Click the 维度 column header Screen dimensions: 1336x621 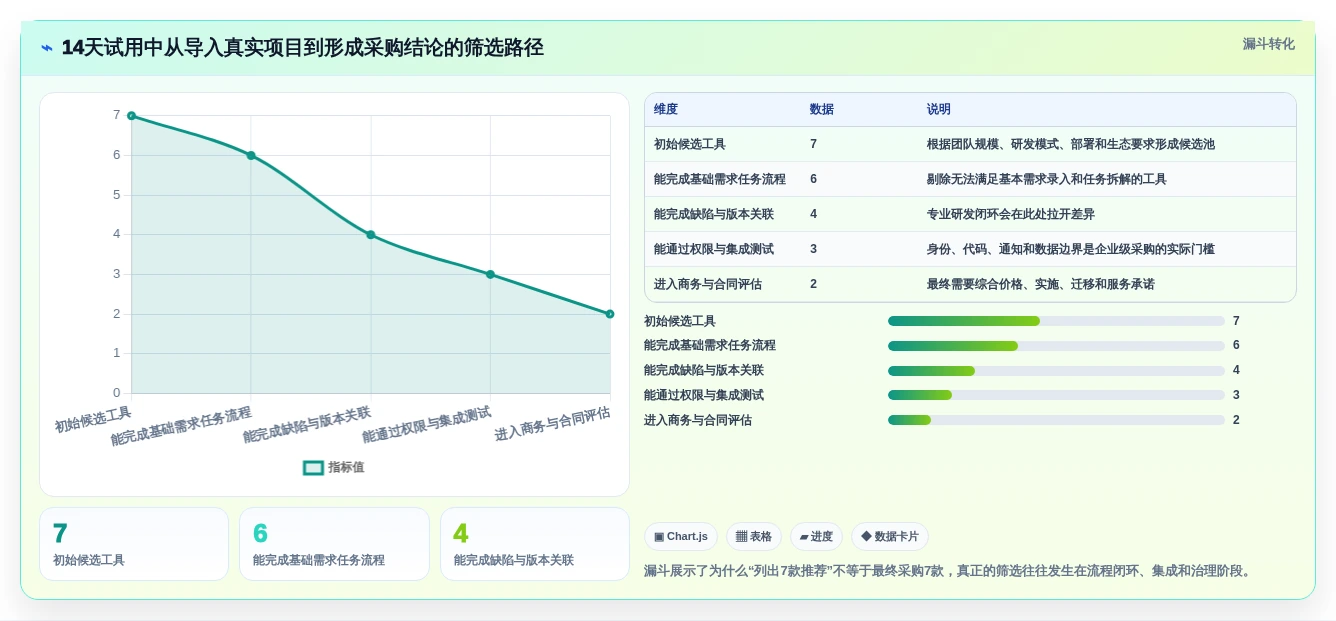pos(666,109)
